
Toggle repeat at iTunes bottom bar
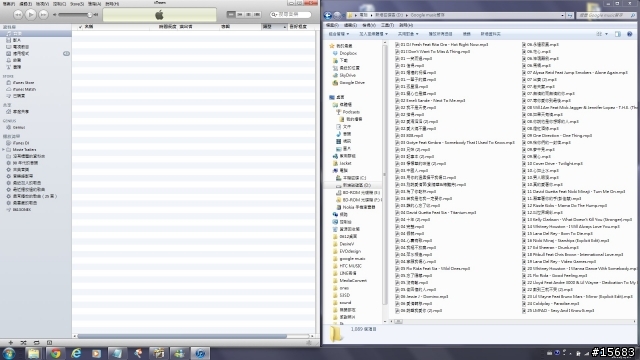click(36, 342)
